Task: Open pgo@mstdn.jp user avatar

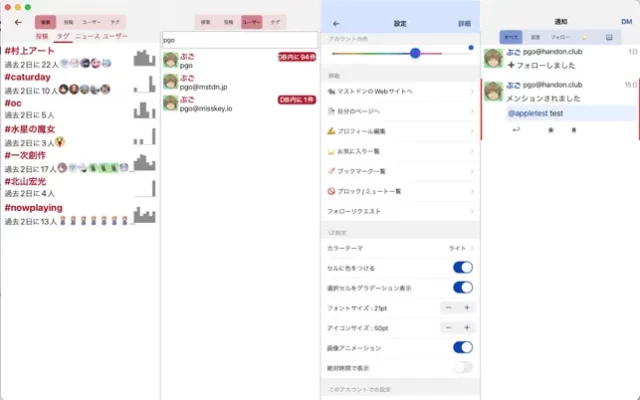Action: pos(171,81)
